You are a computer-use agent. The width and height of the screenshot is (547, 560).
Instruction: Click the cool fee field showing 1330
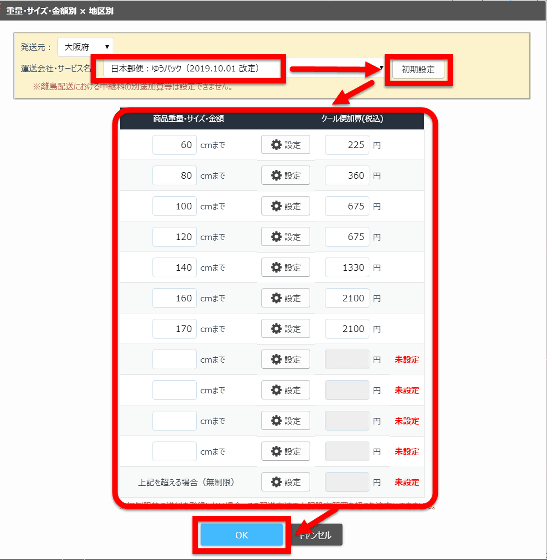[x=347, y=268]
